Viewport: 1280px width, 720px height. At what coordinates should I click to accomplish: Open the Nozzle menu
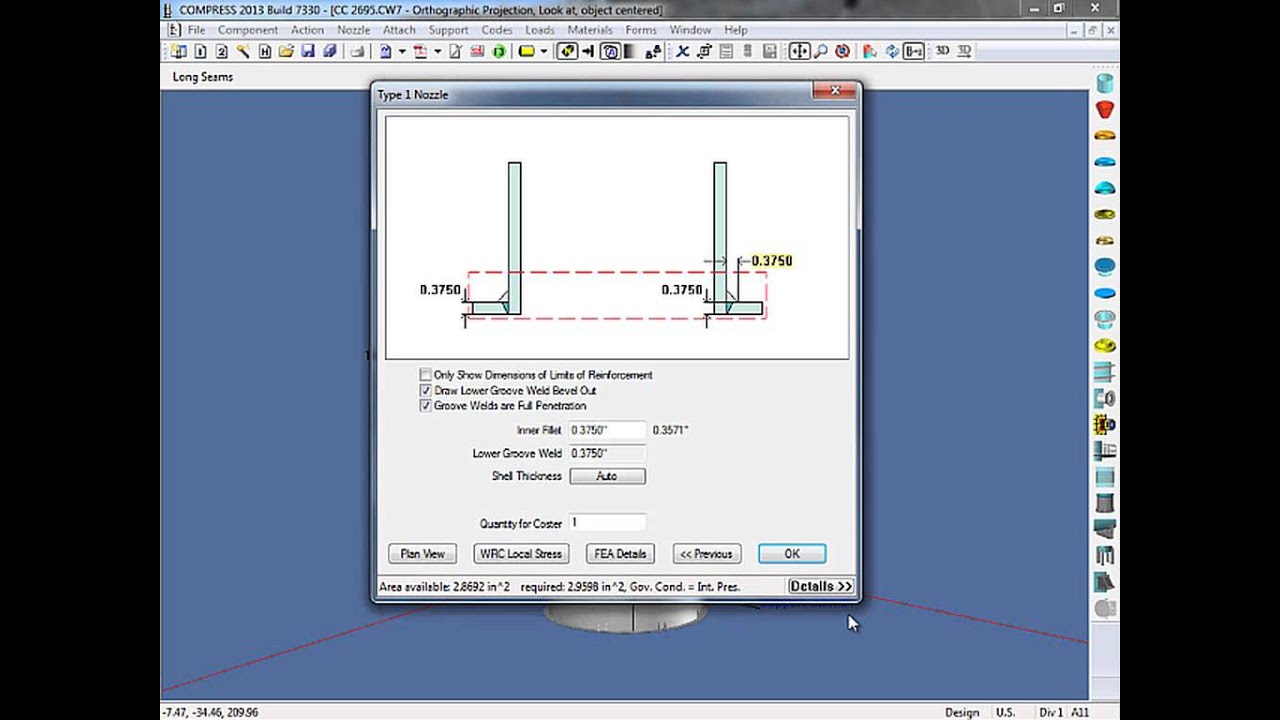click(x=353, y=30)
